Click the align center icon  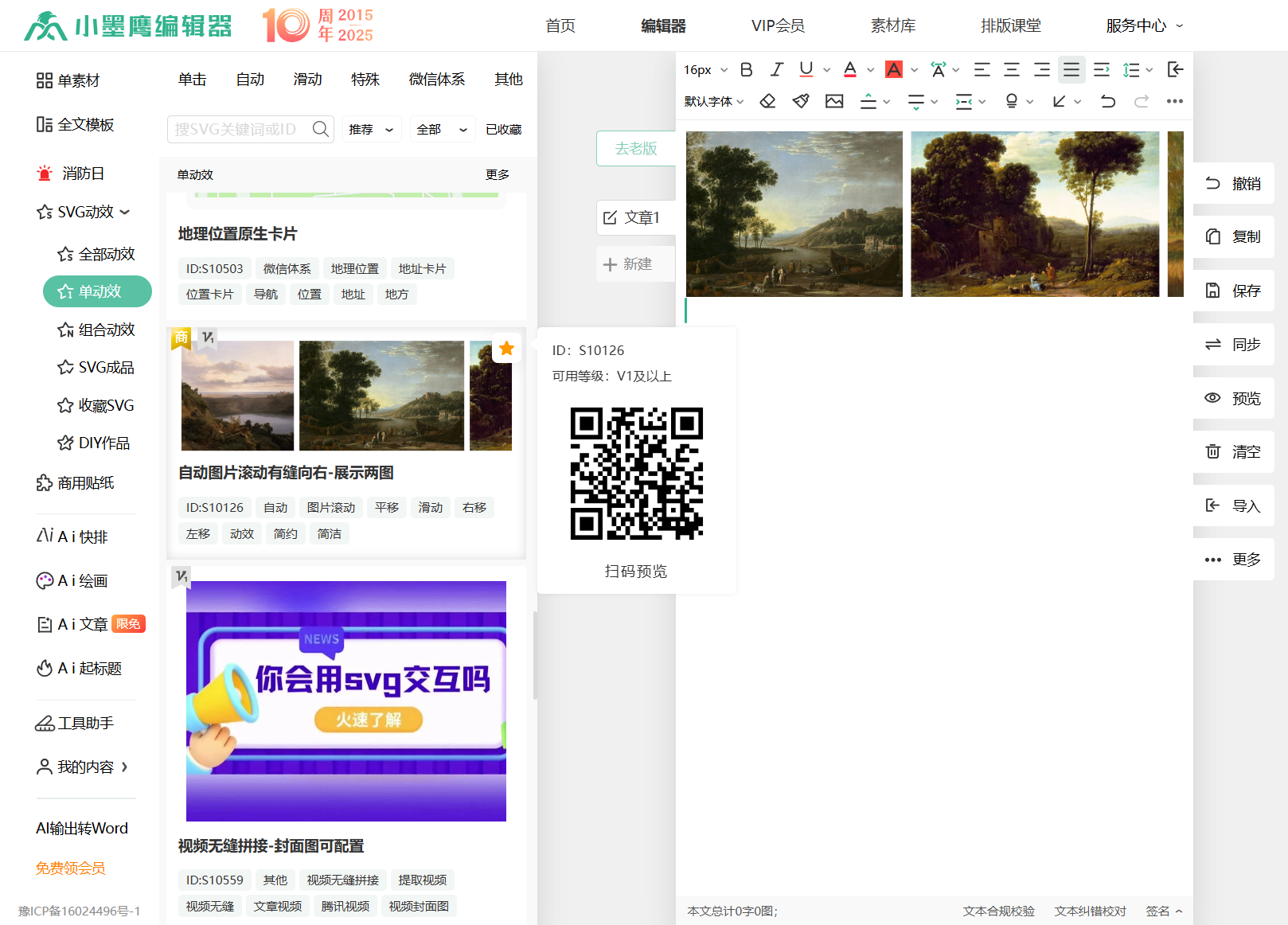(1012, 70)
